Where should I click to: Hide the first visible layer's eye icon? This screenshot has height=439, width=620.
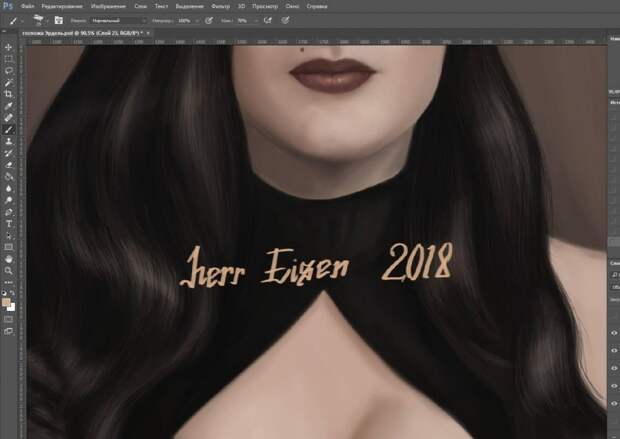[614, 333]
